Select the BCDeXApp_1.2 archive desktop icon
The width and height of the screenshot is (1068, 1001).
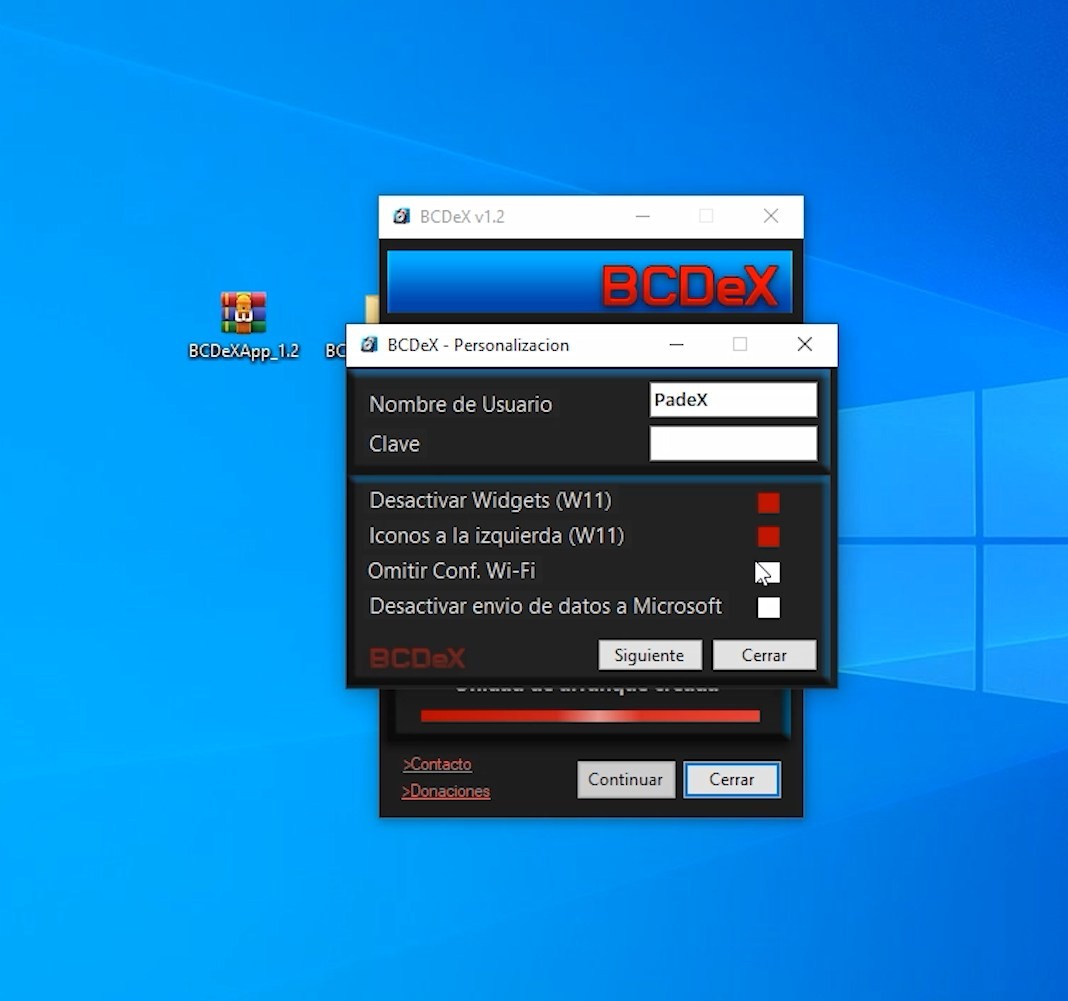(x=243, y=313)
